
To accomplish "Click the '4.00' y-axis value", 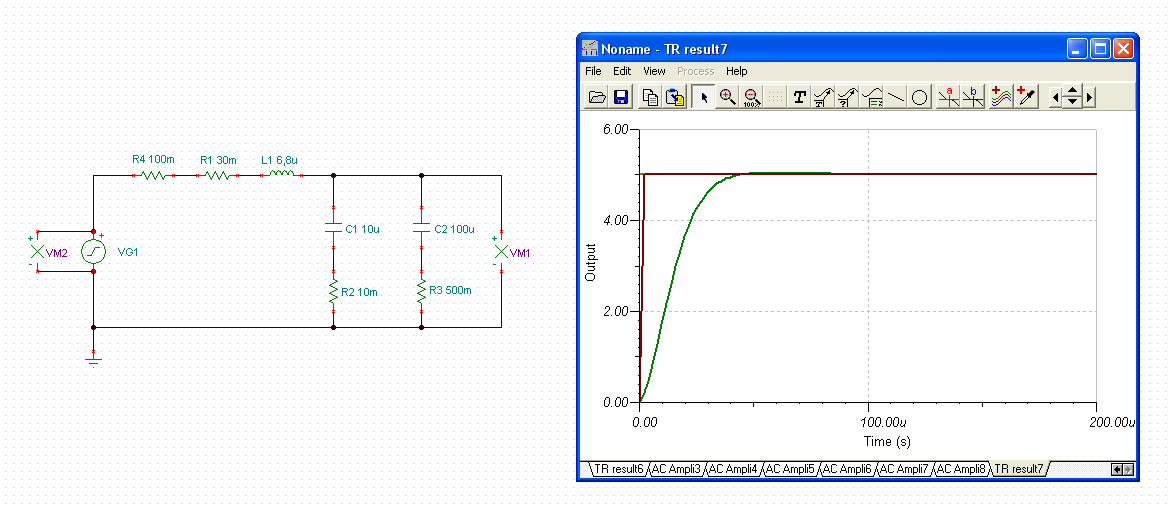I will coord(616,220).
